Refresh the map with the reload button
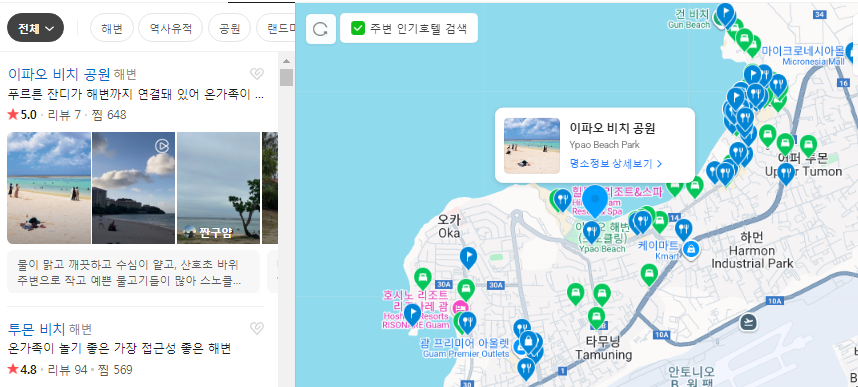Screen dimensions: 858x387 pos(320,28)
